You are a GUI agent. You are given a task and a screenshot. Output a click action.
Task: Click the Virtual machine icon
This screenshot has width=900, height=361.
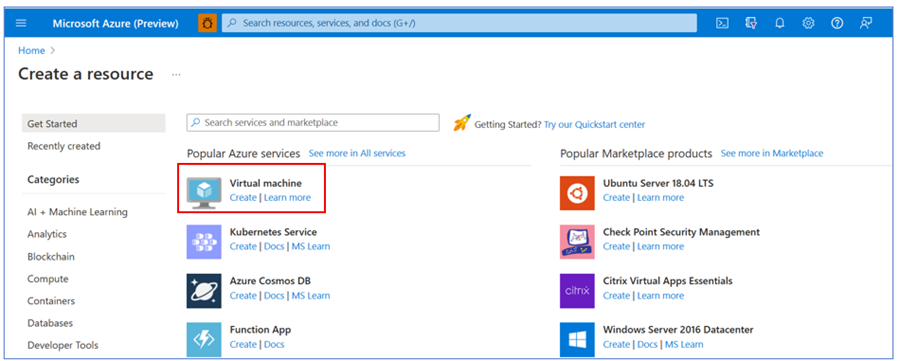pos(204,193)
